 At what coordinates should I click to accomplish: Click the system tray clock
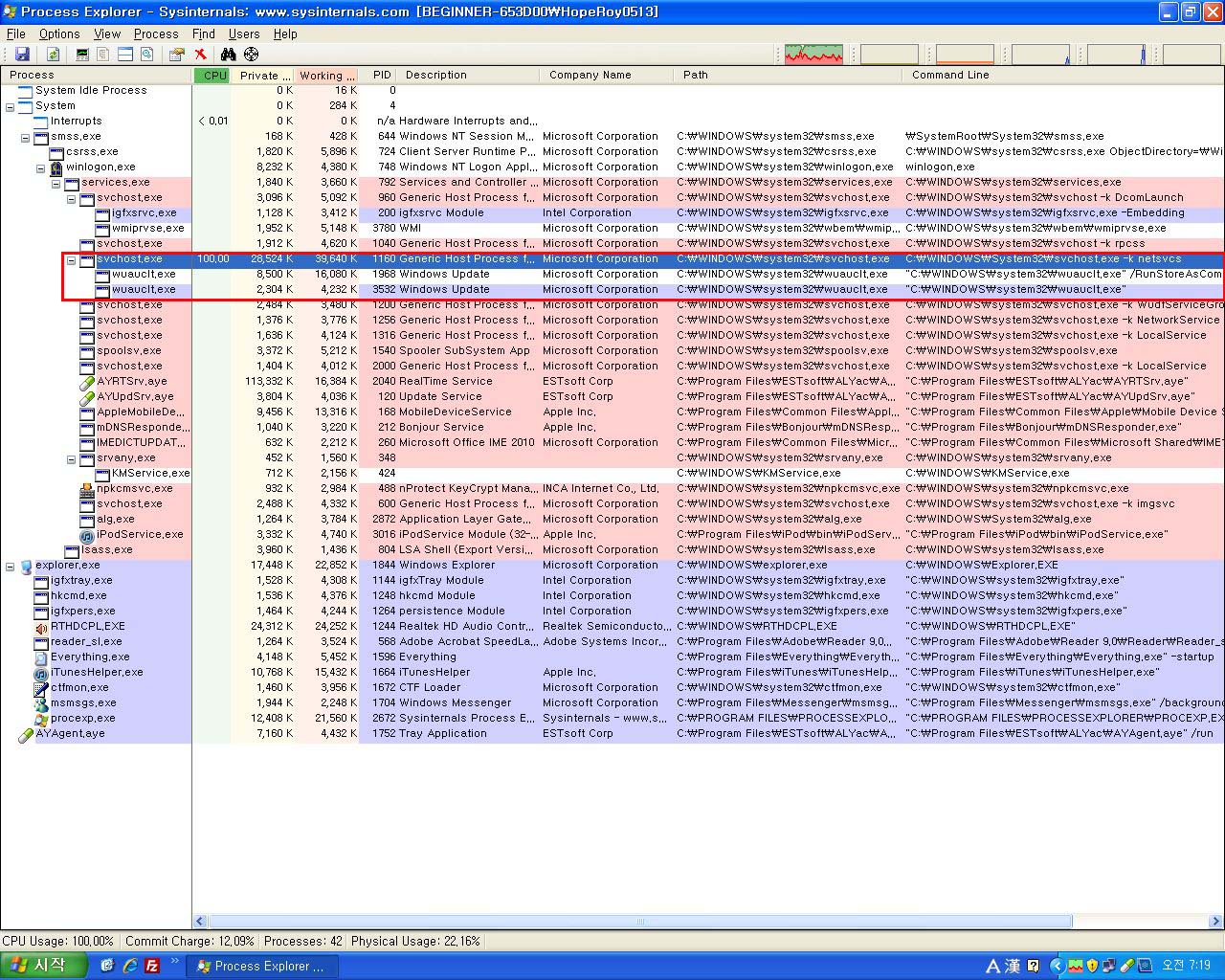pos(1187,966)
